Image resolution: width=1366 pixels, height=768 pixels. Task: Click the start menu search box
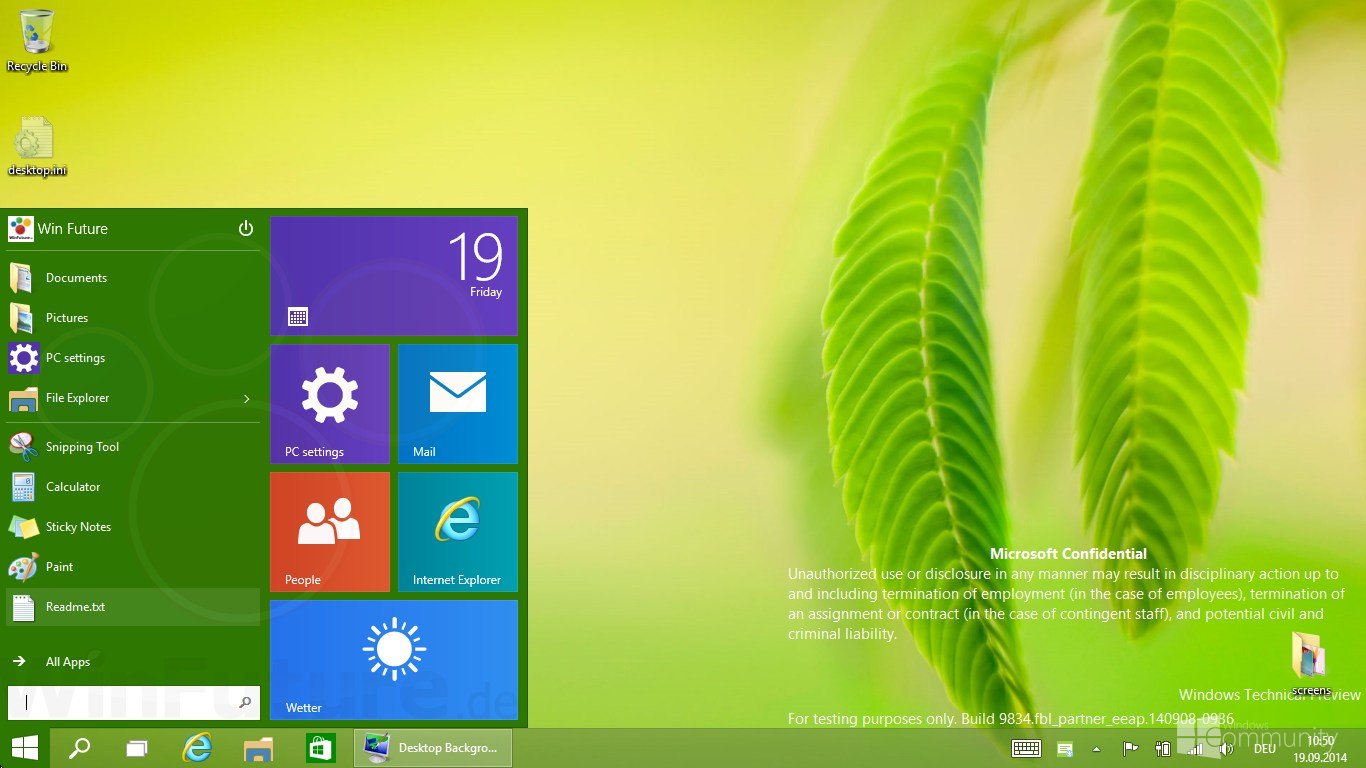133,703
